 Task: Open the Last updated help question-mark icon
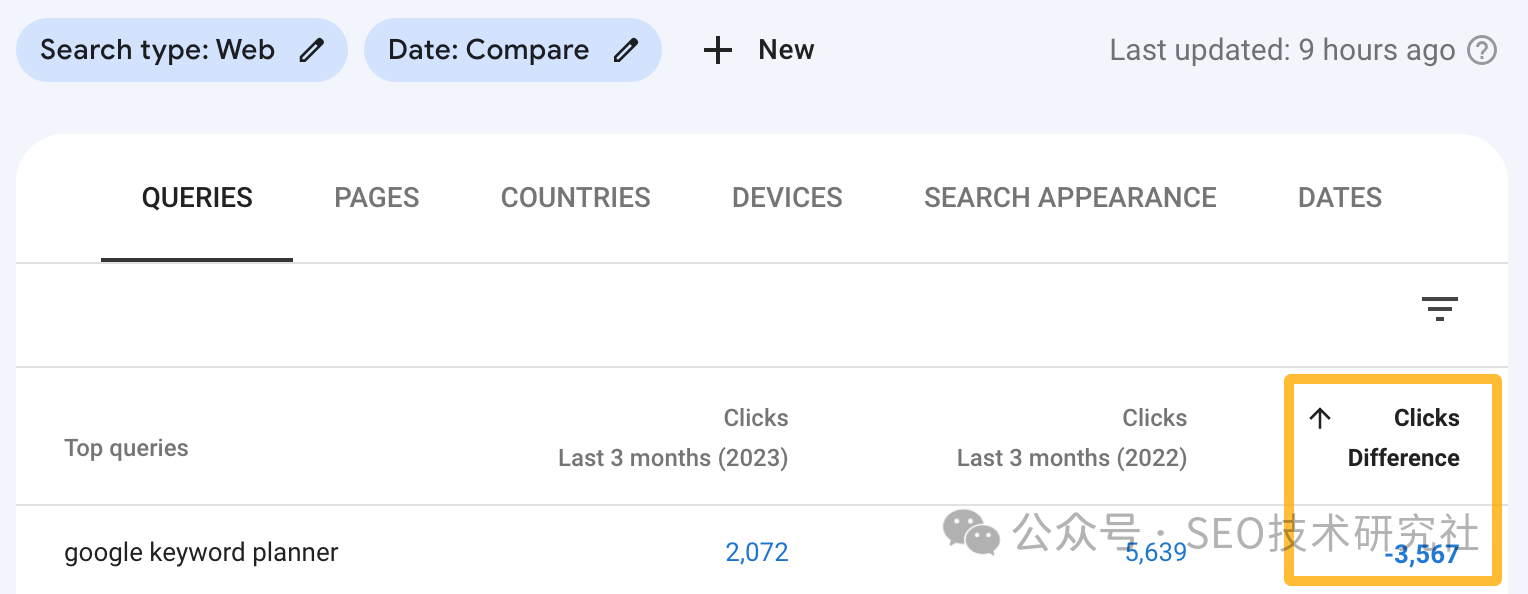pyautogui.click(x=1482, y=50)
